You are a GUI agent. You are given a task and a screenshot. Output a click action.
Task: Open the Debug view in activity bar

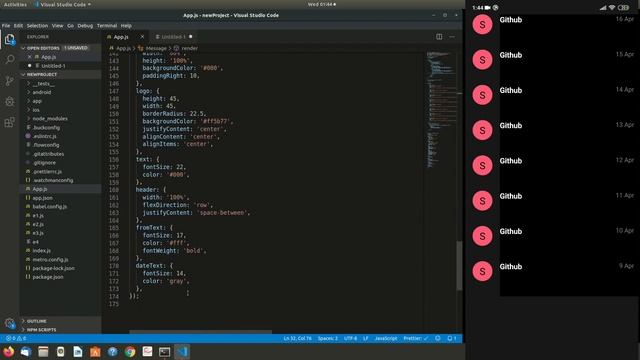coord(9,101)
